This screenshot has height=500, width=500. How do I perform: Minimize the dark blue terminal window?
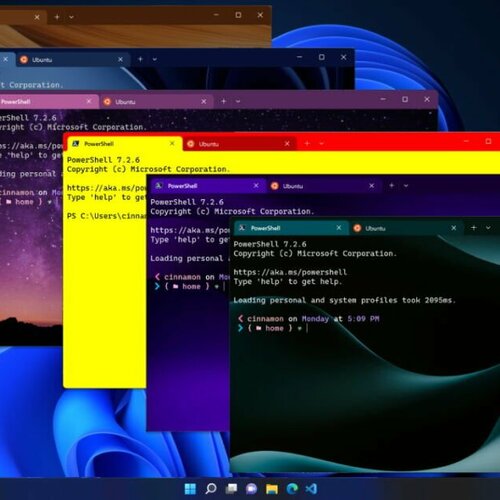(x=300, y=57)
